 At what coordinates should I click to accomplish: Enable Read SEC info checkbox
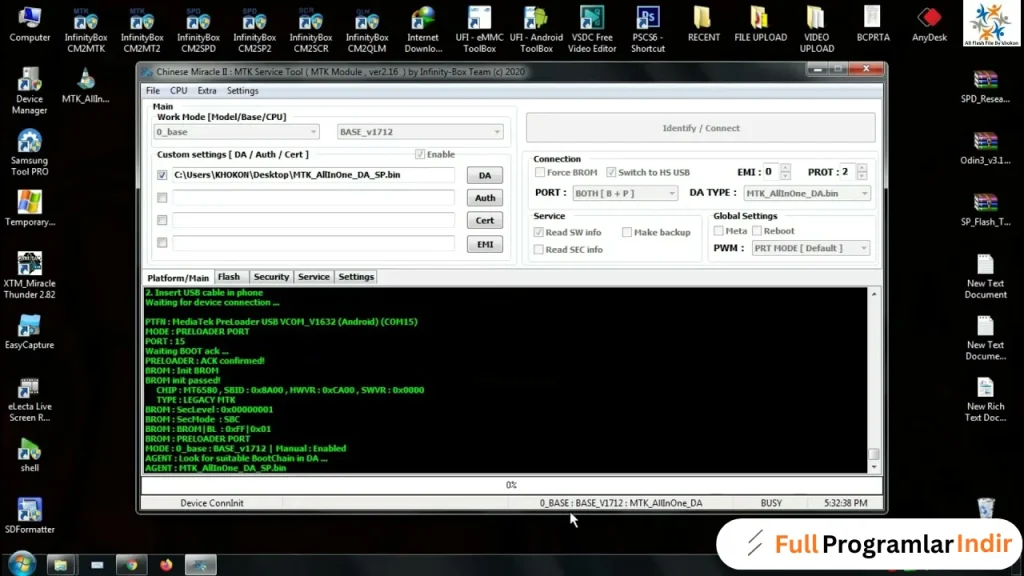pyautogui.click(x=539, y=249)
